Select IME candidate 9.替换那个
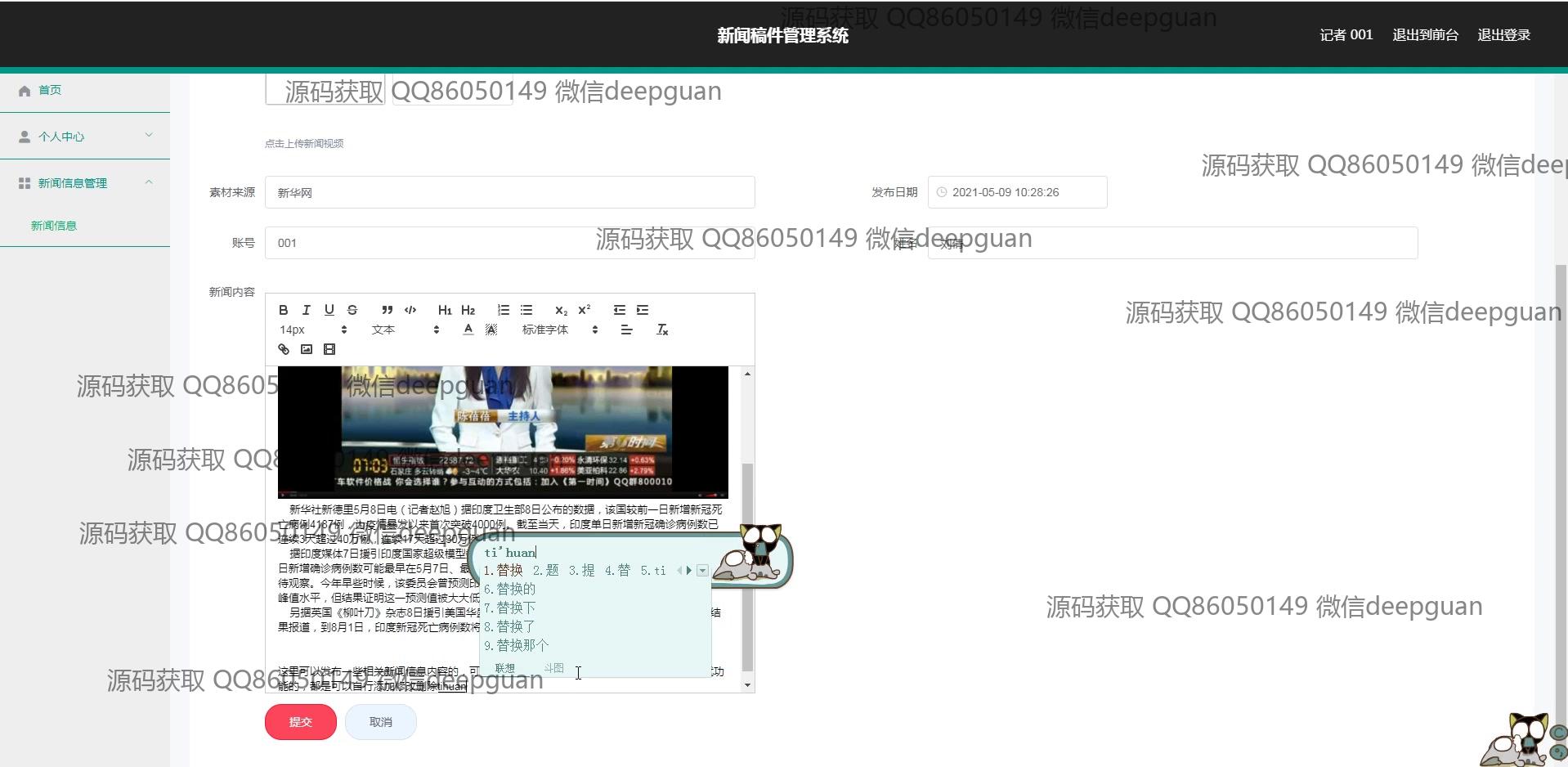 516,645
